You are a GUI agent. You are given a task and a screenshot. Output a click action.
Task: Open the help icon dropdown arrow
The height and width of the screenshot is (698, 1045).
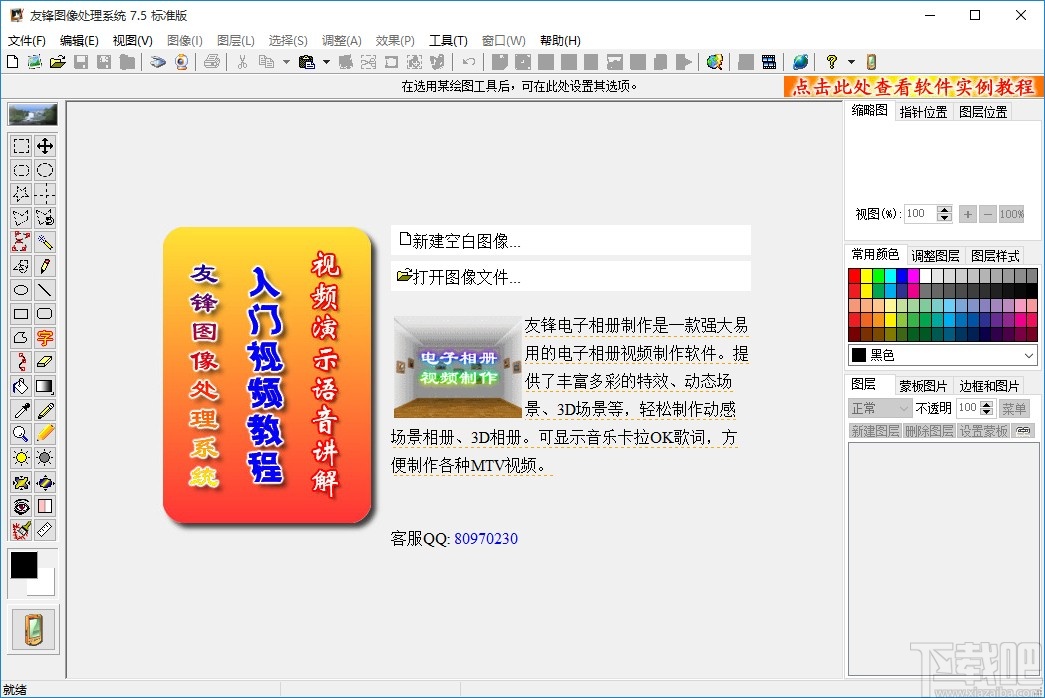tap(851, 62)
